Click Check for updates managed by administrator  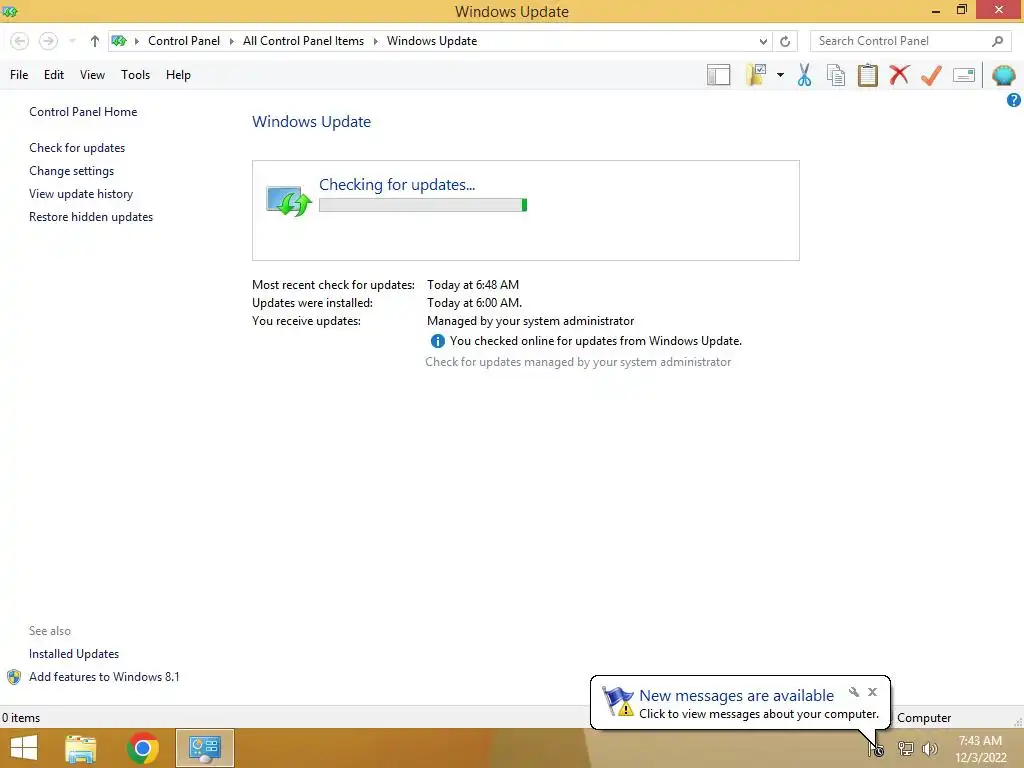tap(578, 362)
